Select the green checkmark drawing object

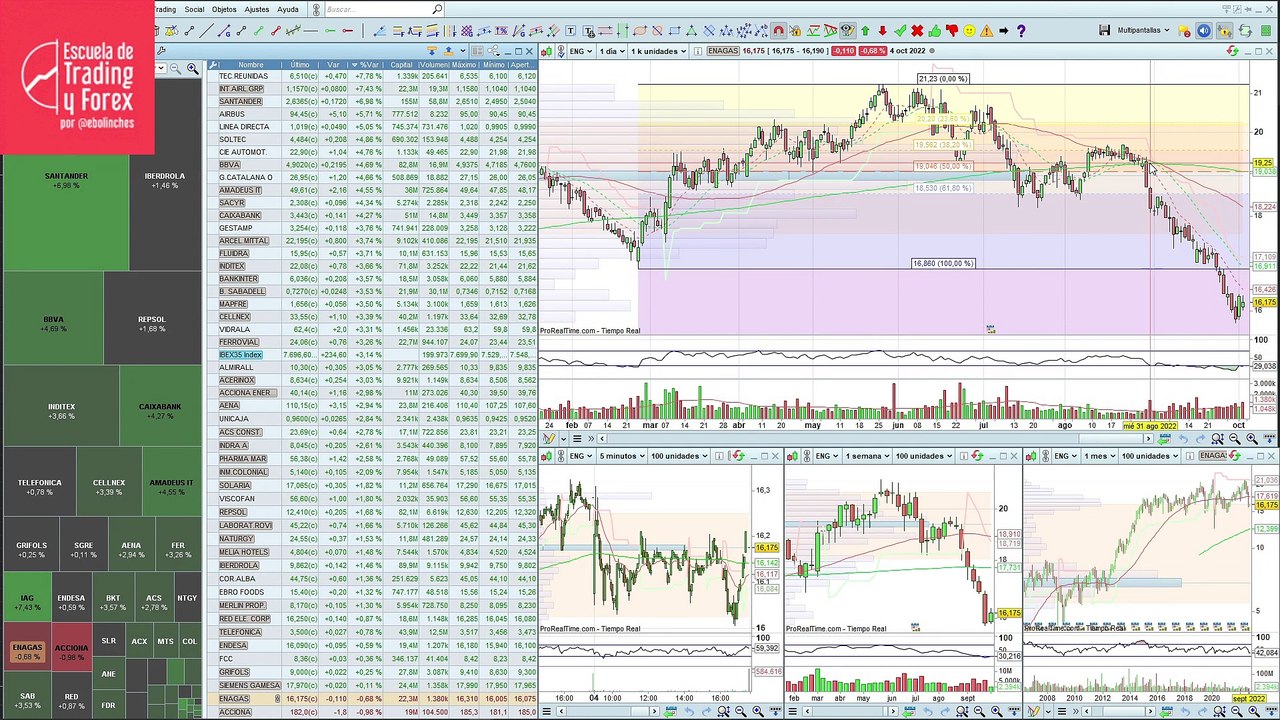coord(900,31)
